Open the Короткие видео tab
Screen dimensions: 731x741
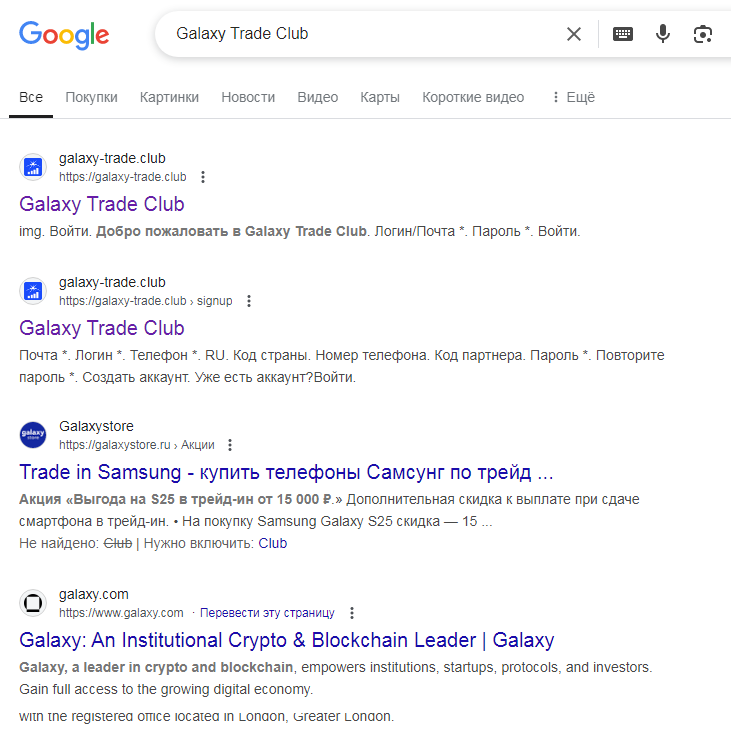pyautogui.click(x=473, y=97)
